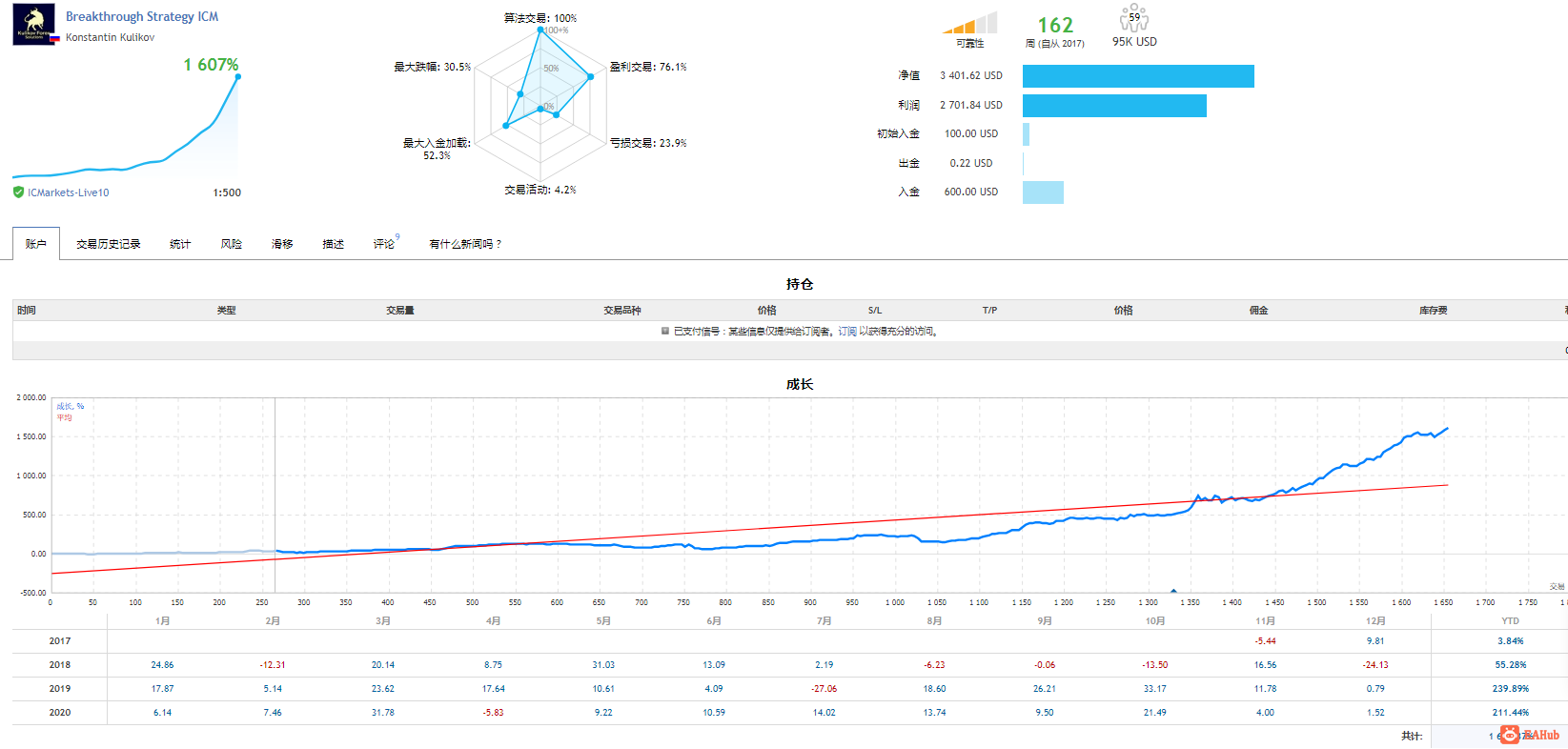Click the 2019 row July value -27.06
The height and width of the screenshot is (749, 1568).
[x=825, y=689]
